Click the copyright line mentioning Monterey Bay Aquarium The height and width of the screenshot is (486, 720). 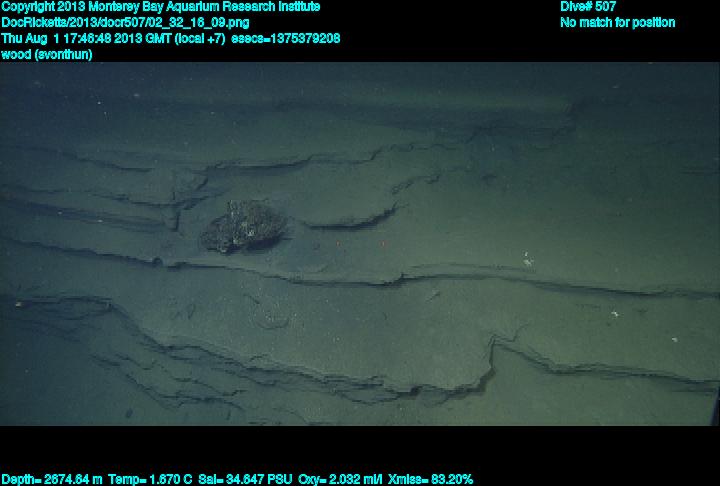pyautogui.click(x=161, y=7)
